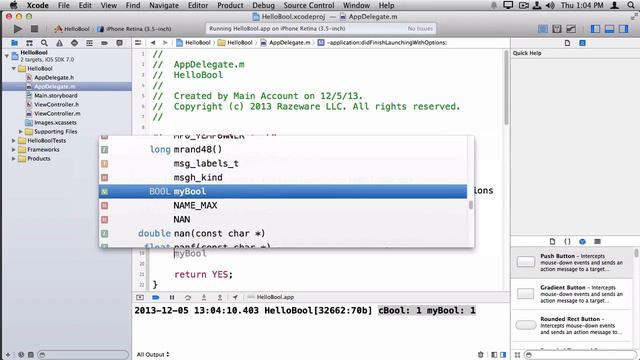The image size is (640, 360).
Task: Collapse the HelloBool project root
Action: [x=7, y=56]
